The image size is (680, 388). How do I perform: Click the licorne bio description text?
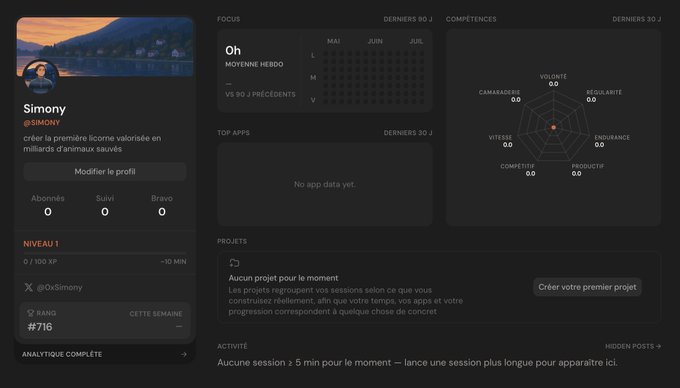[x=92, y=143]
